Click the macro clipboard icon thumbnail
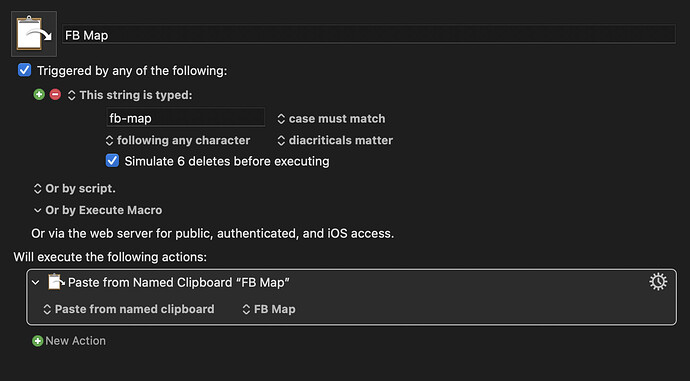690x381 pixels. click(x=34, y=34)
